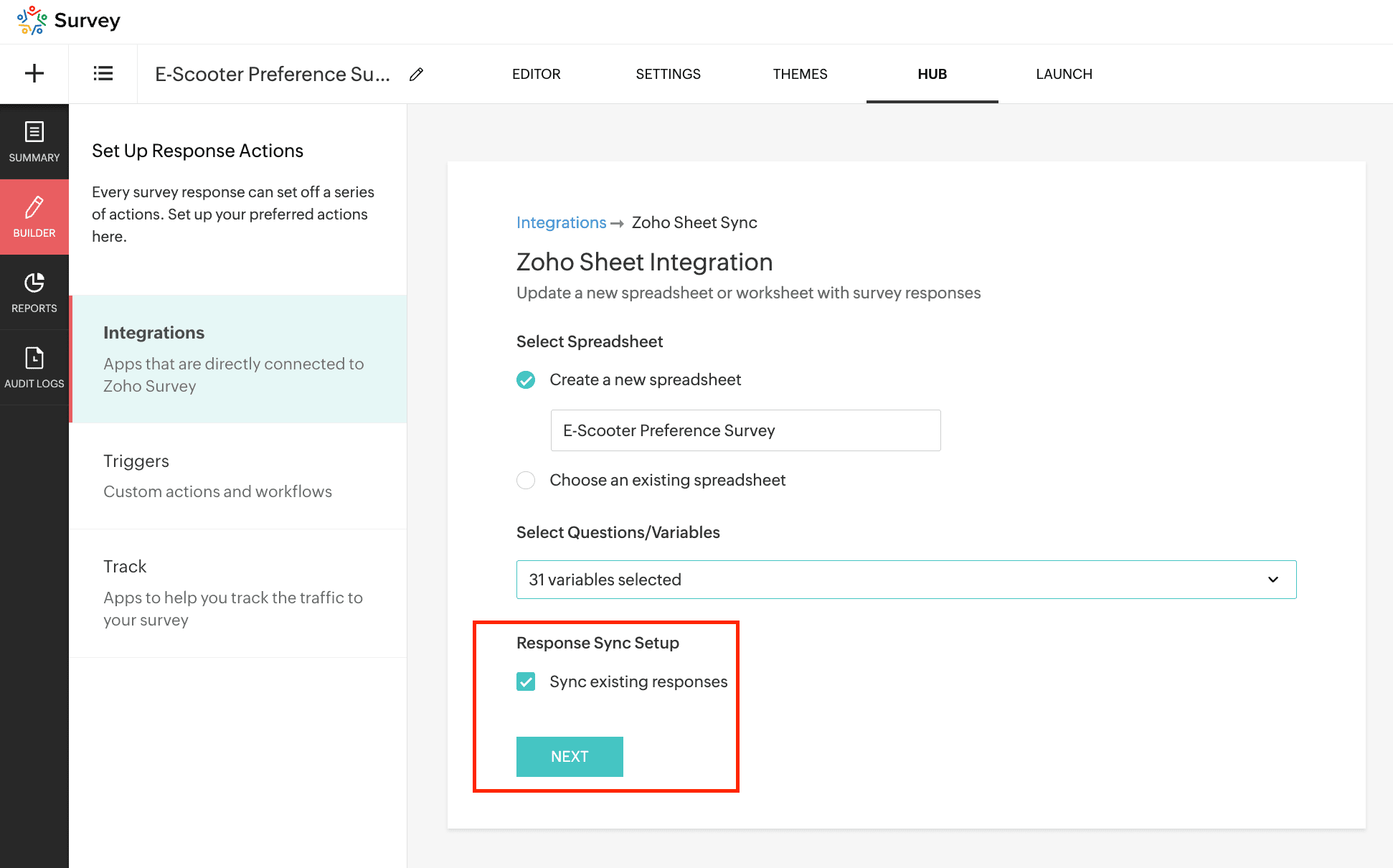This screenshot has width=1393, height=868.
Task: Click the Integrations breadcrumb link
Action: pyautogui.click(x=561, y=222)
